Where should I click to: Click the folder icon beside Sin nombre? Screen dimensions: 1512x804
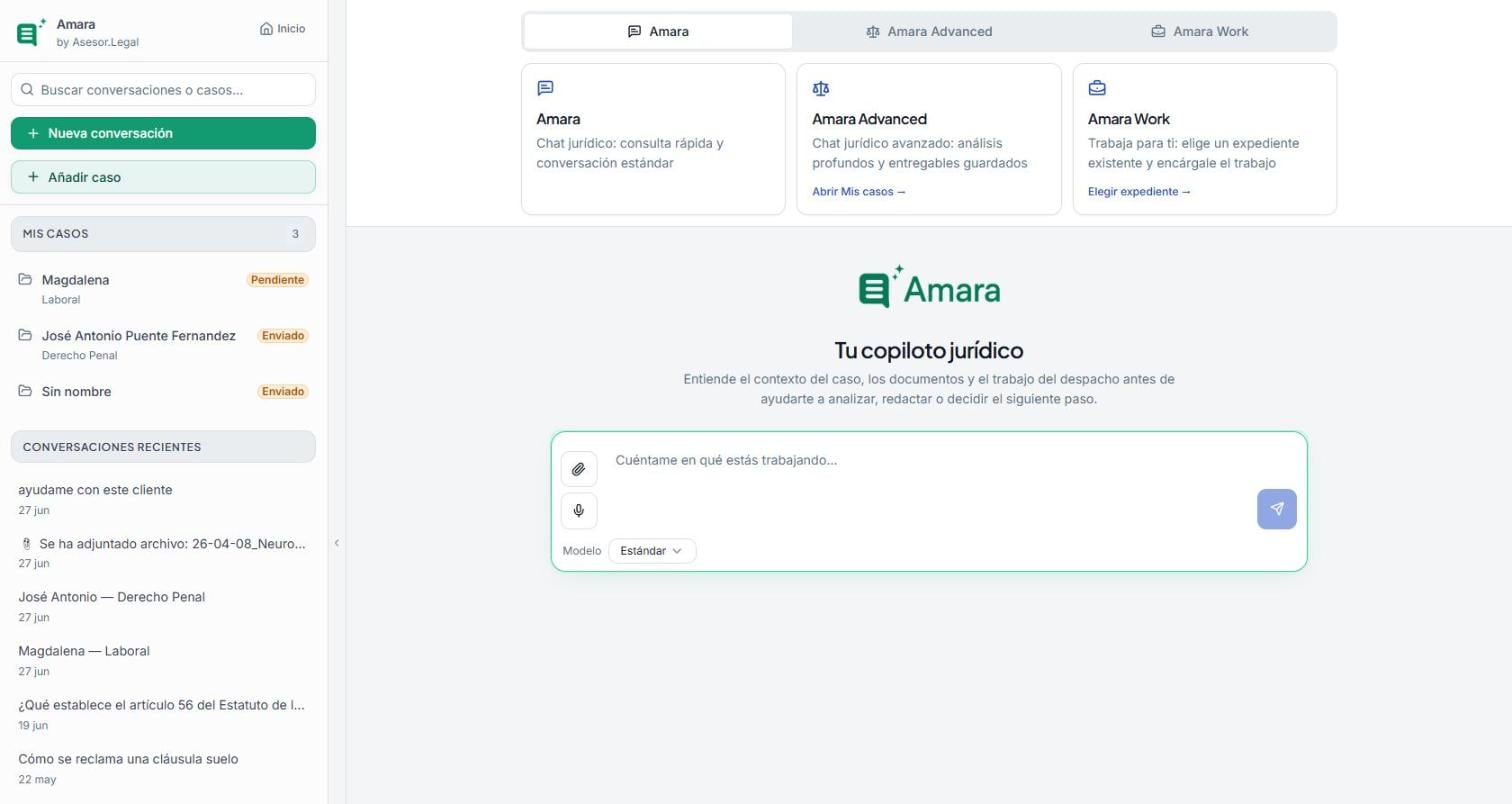click(25, 391)
